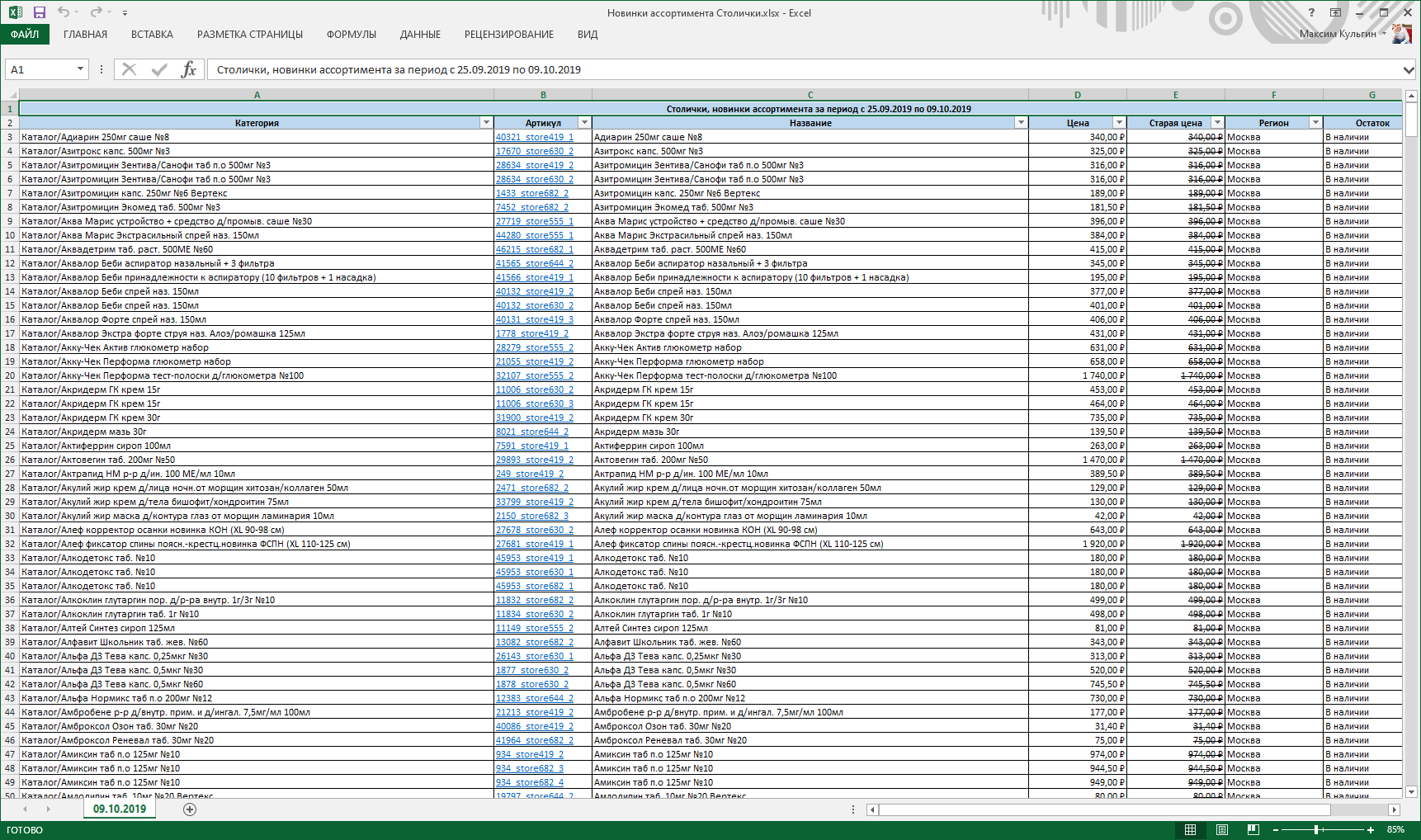Open link 12383_store644_2

[535, 698]
